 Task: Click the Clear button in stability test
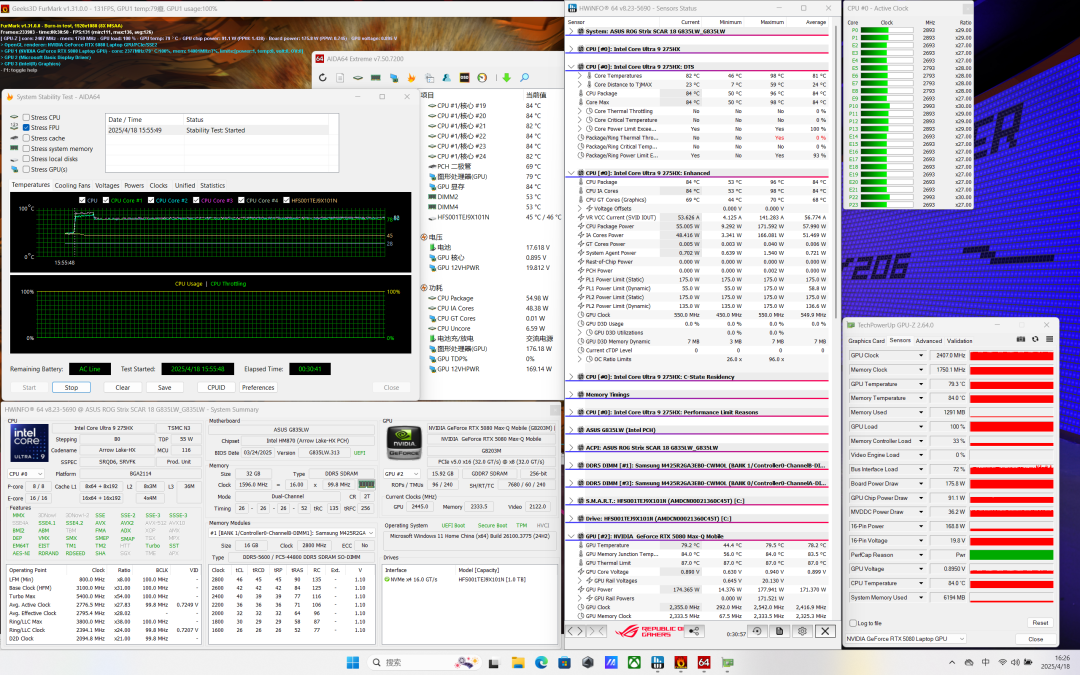(123, 388)
